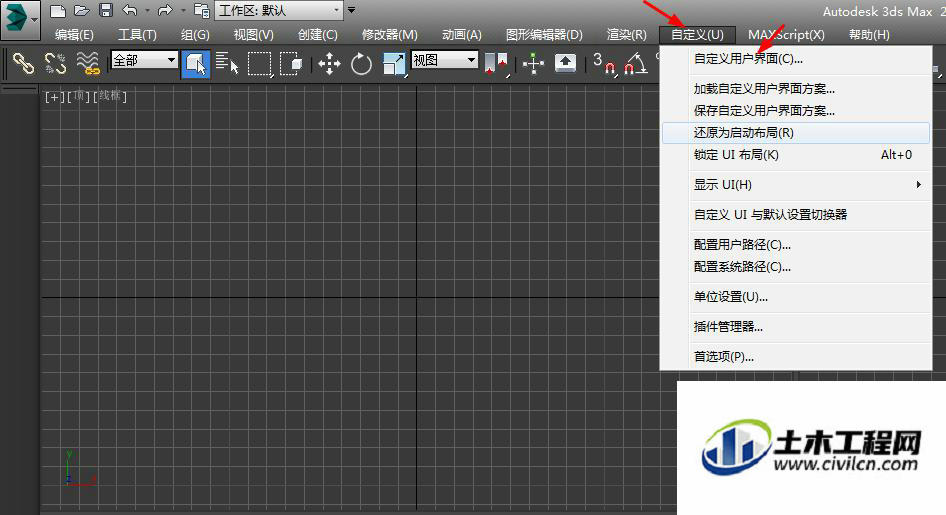This screenshot has width=946, height=515.
Task: Expand the 显示 UI(H) submenu
Action: click(x=796, y=185)
